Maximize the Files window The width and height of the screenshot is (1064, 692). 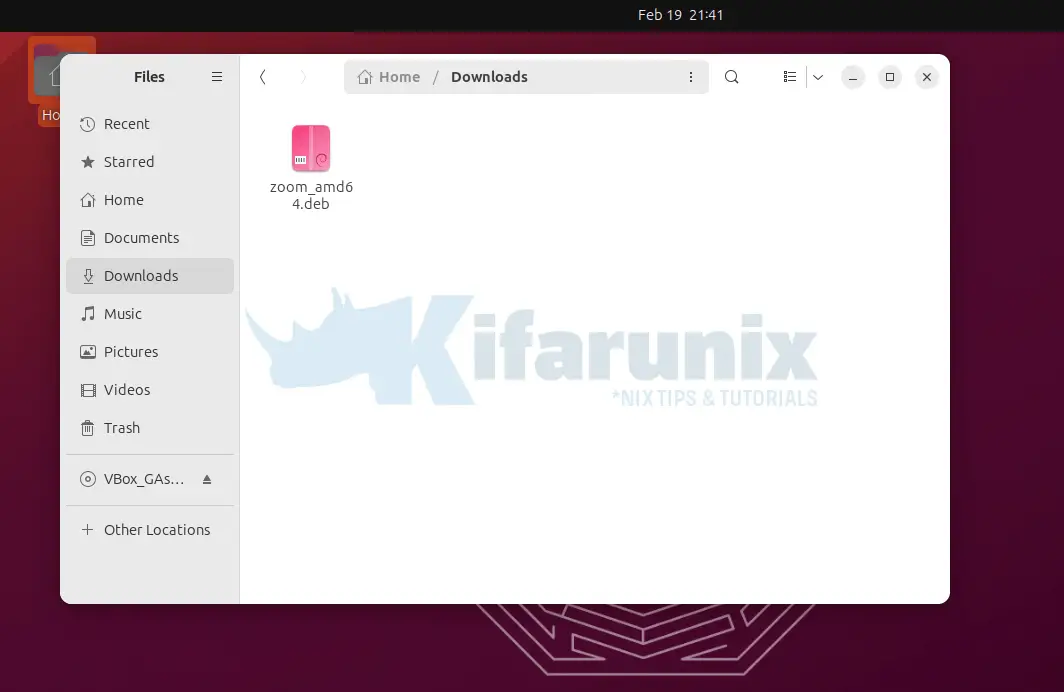tap(889, 77)
